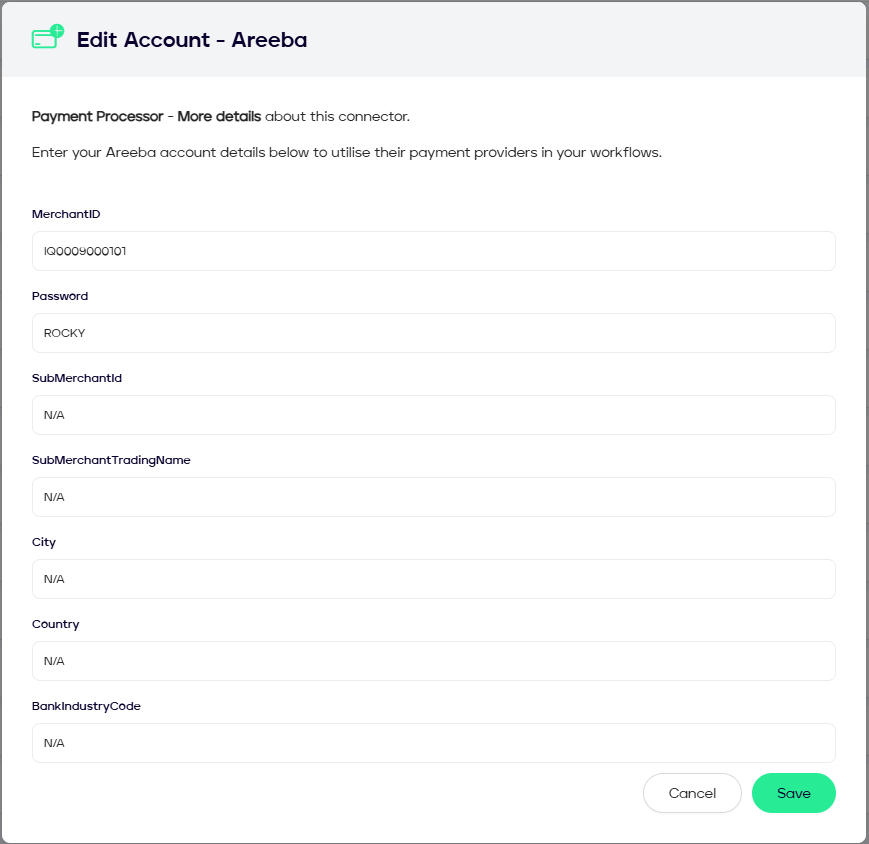Click the Edit Account - Areeba title

[x=192, y=40]
